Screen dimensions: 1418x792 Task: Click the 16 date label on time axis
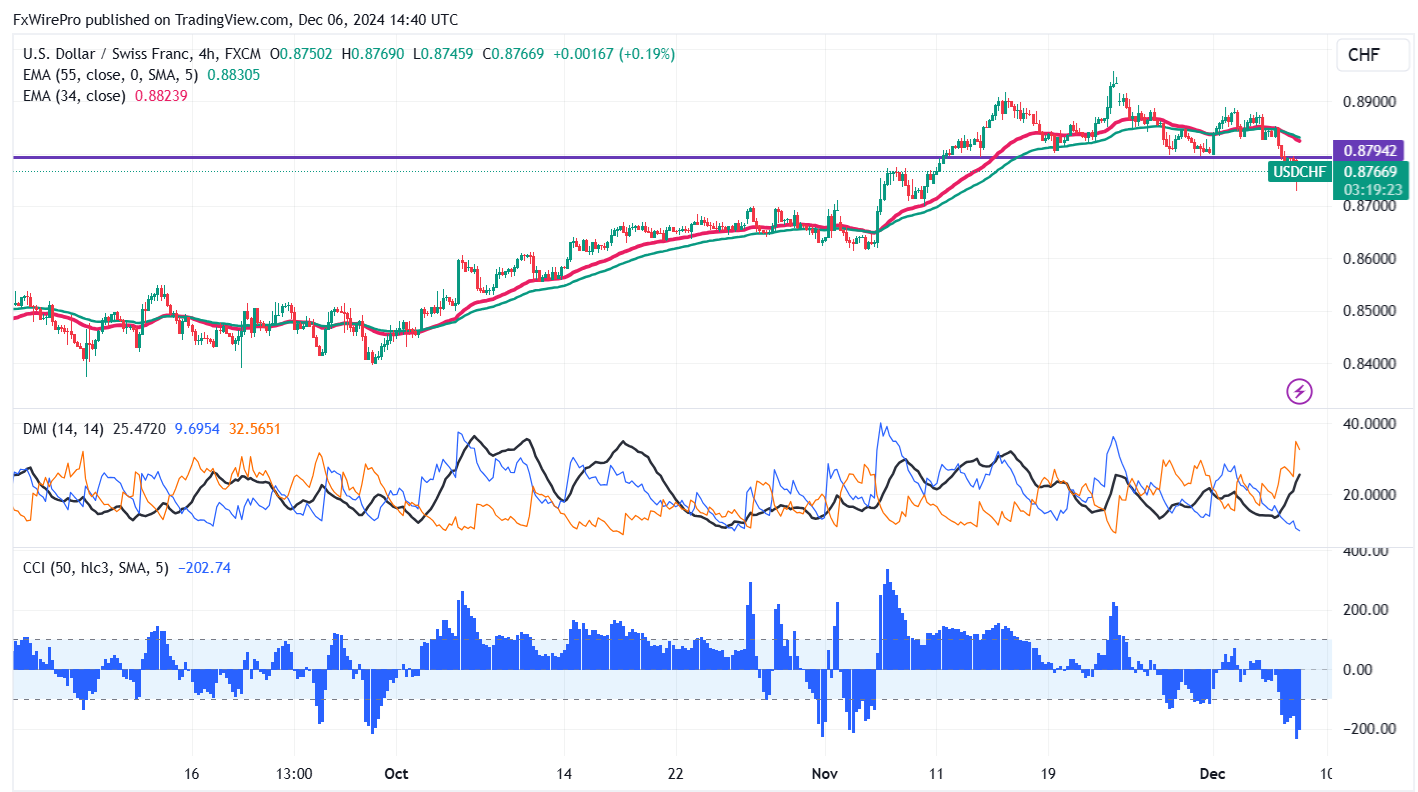192,774
